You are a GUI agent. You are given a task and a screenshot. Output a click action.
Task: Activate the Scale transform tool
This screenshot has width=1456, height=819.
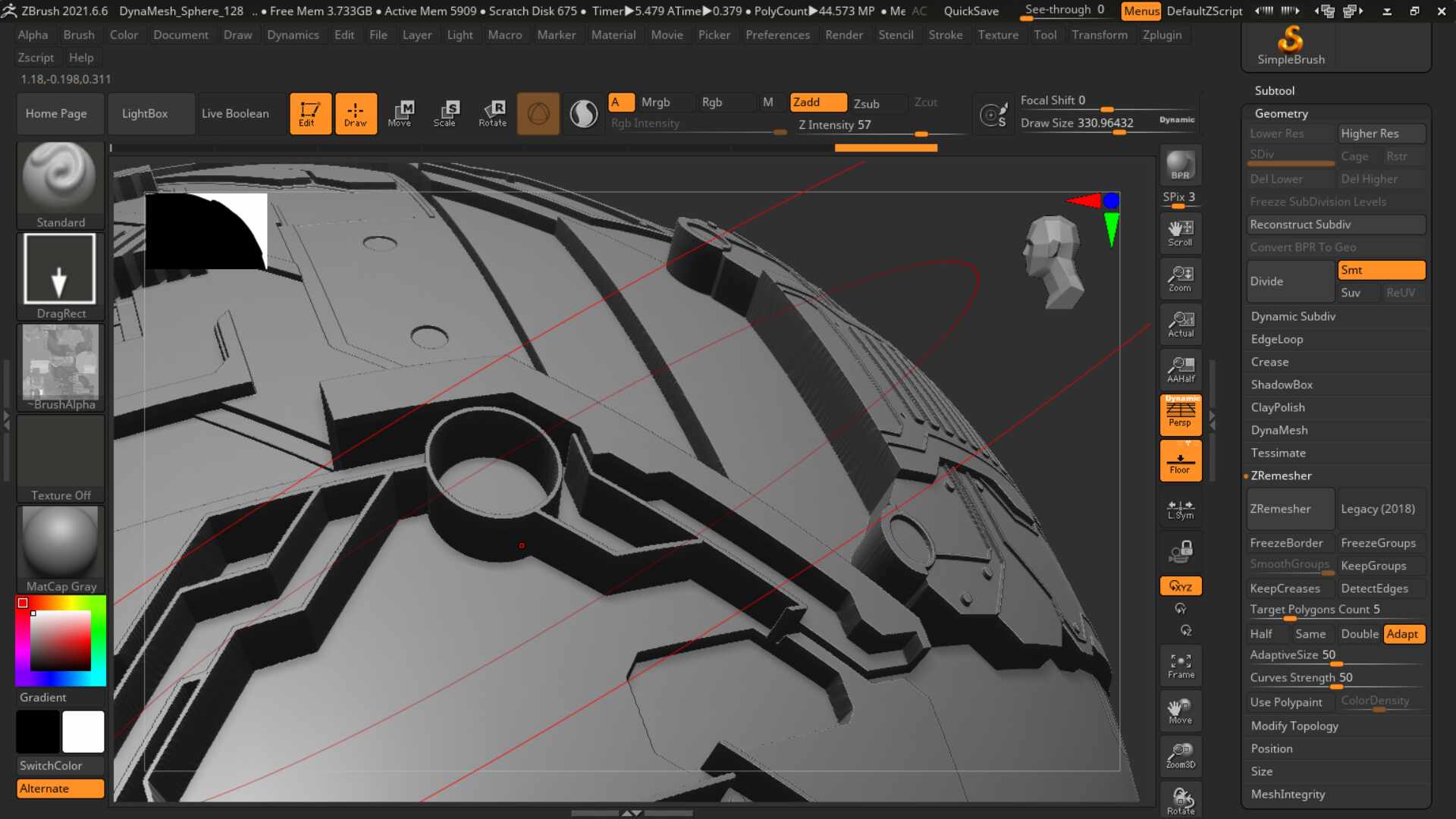tap(445, 114)
